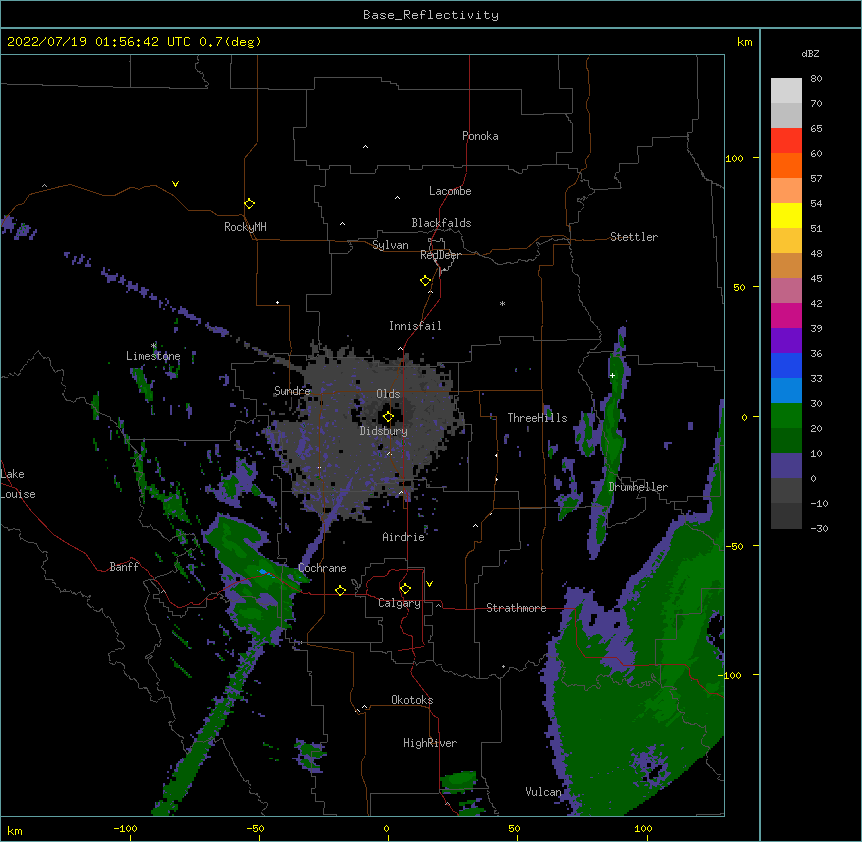862x842 pixels.
Task: Click the red legend swatch between 65 and 60
Action: click(x=786, y=140)
